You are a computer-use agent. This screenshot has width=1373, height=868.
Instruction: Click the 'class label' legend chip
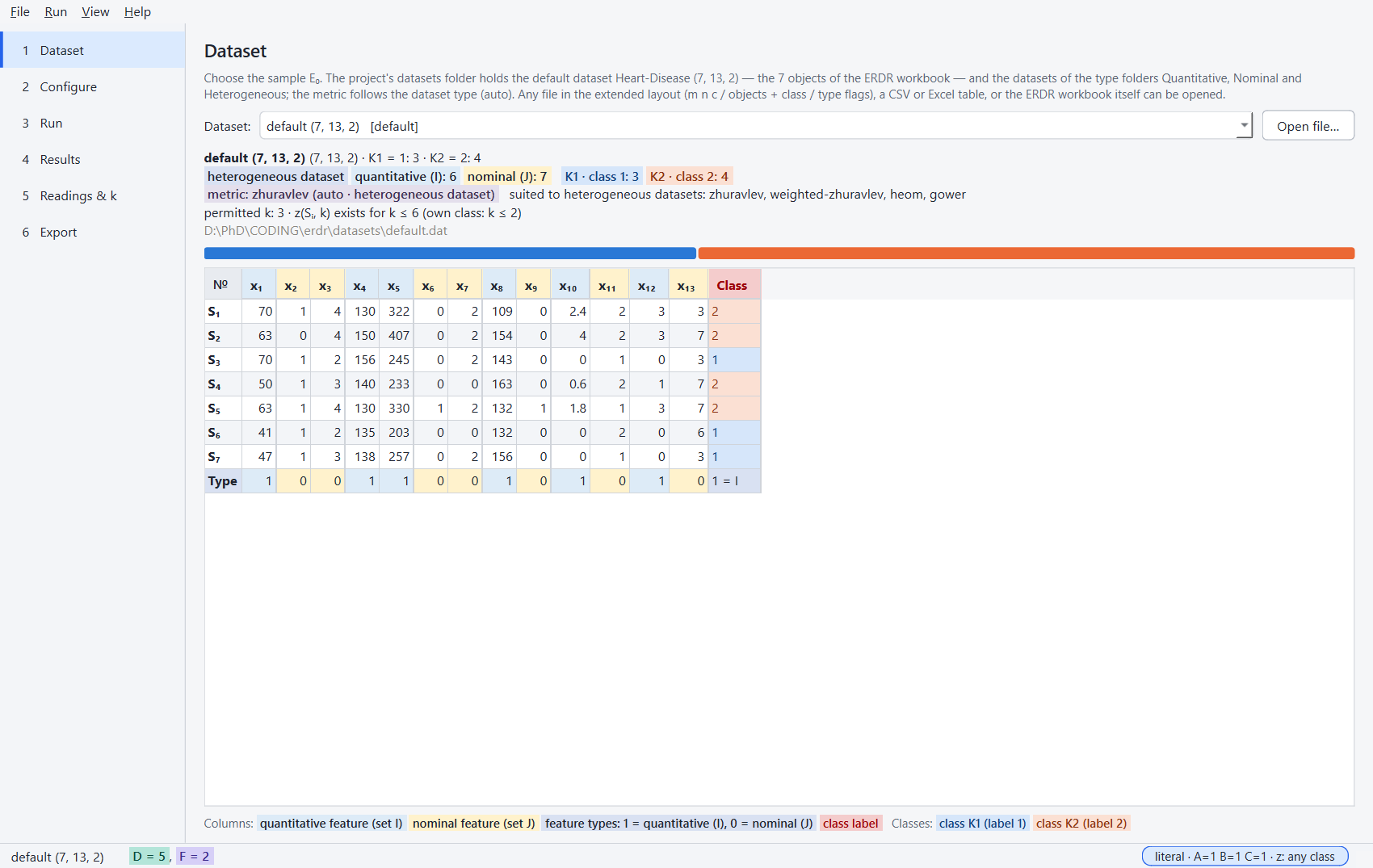pos(850,824)
